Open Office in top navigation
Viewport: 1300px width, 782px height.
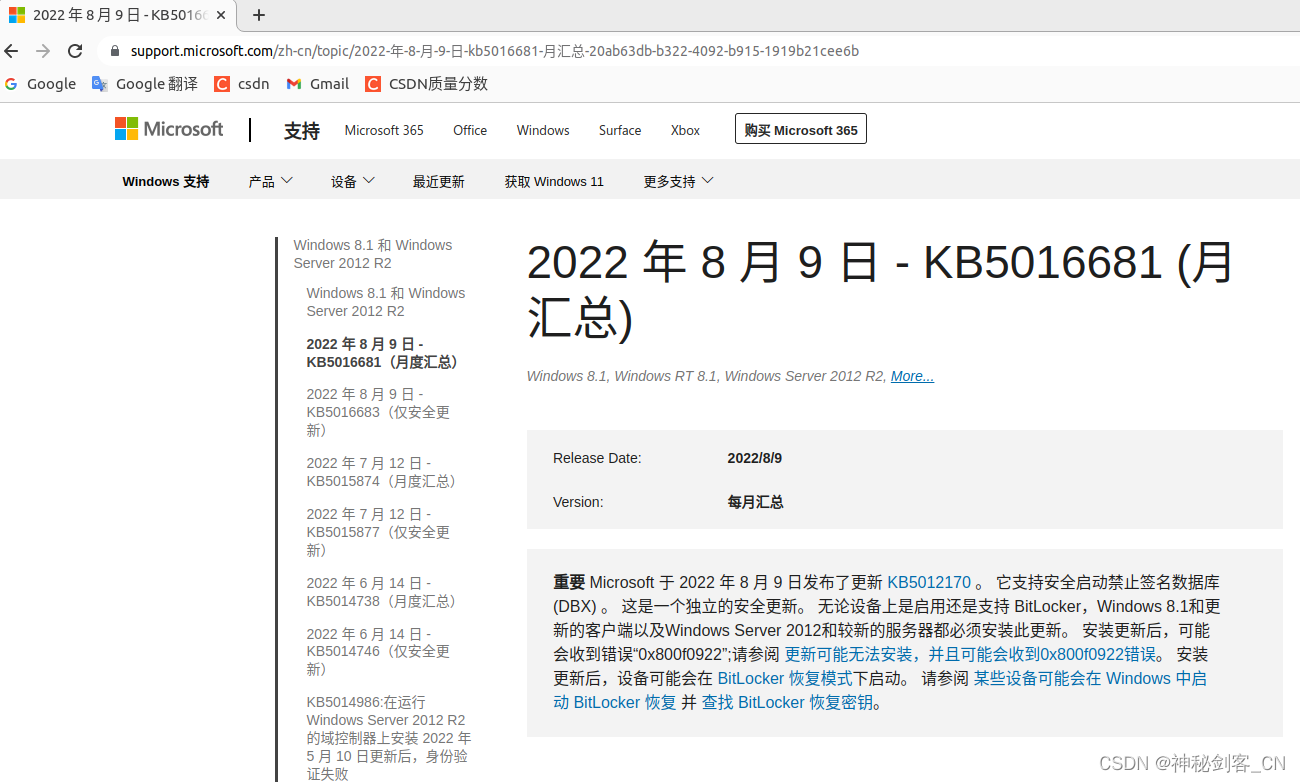coord(470,130)
